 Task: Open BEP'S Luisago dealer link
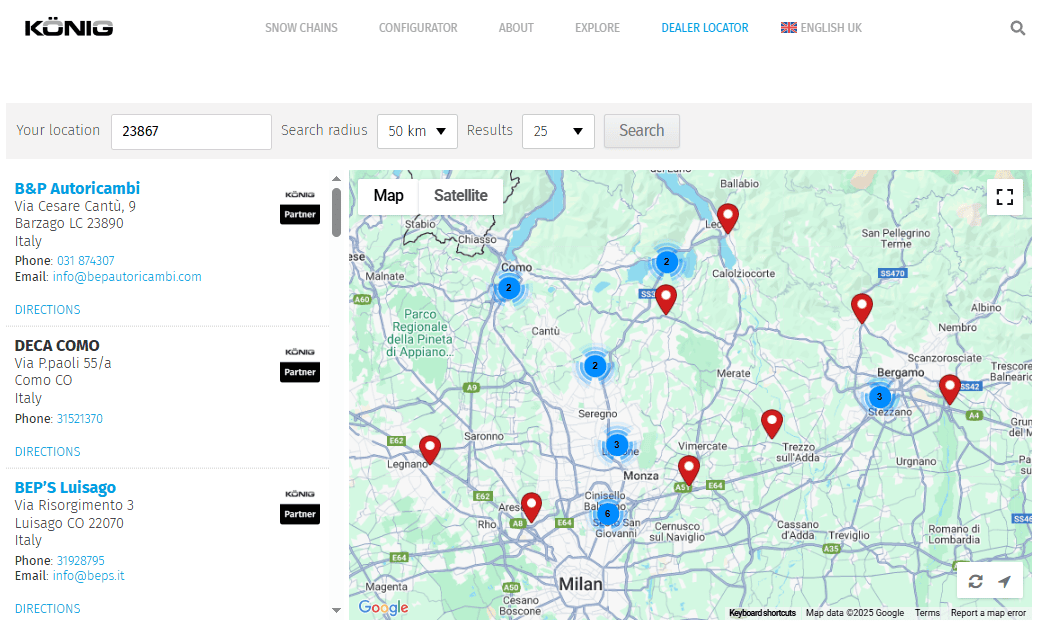click(x=65, y=488)
